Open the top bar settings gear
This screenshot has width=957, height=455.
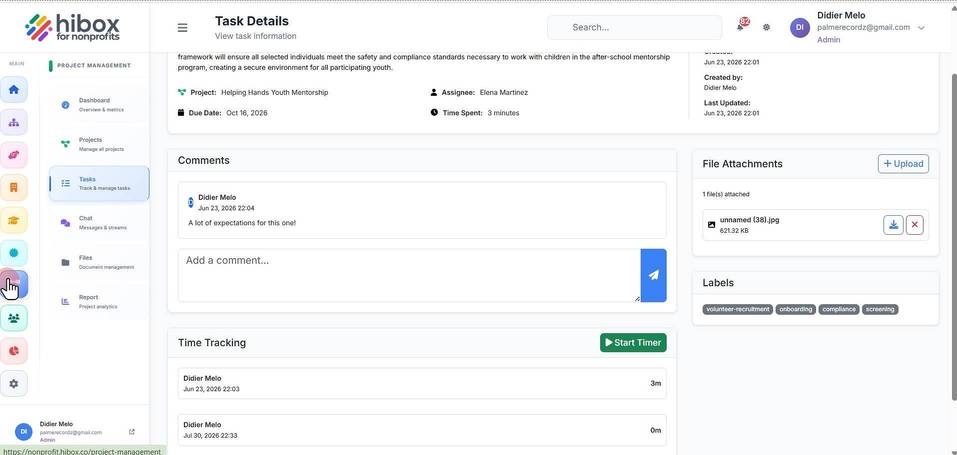(x=767, y=27)
